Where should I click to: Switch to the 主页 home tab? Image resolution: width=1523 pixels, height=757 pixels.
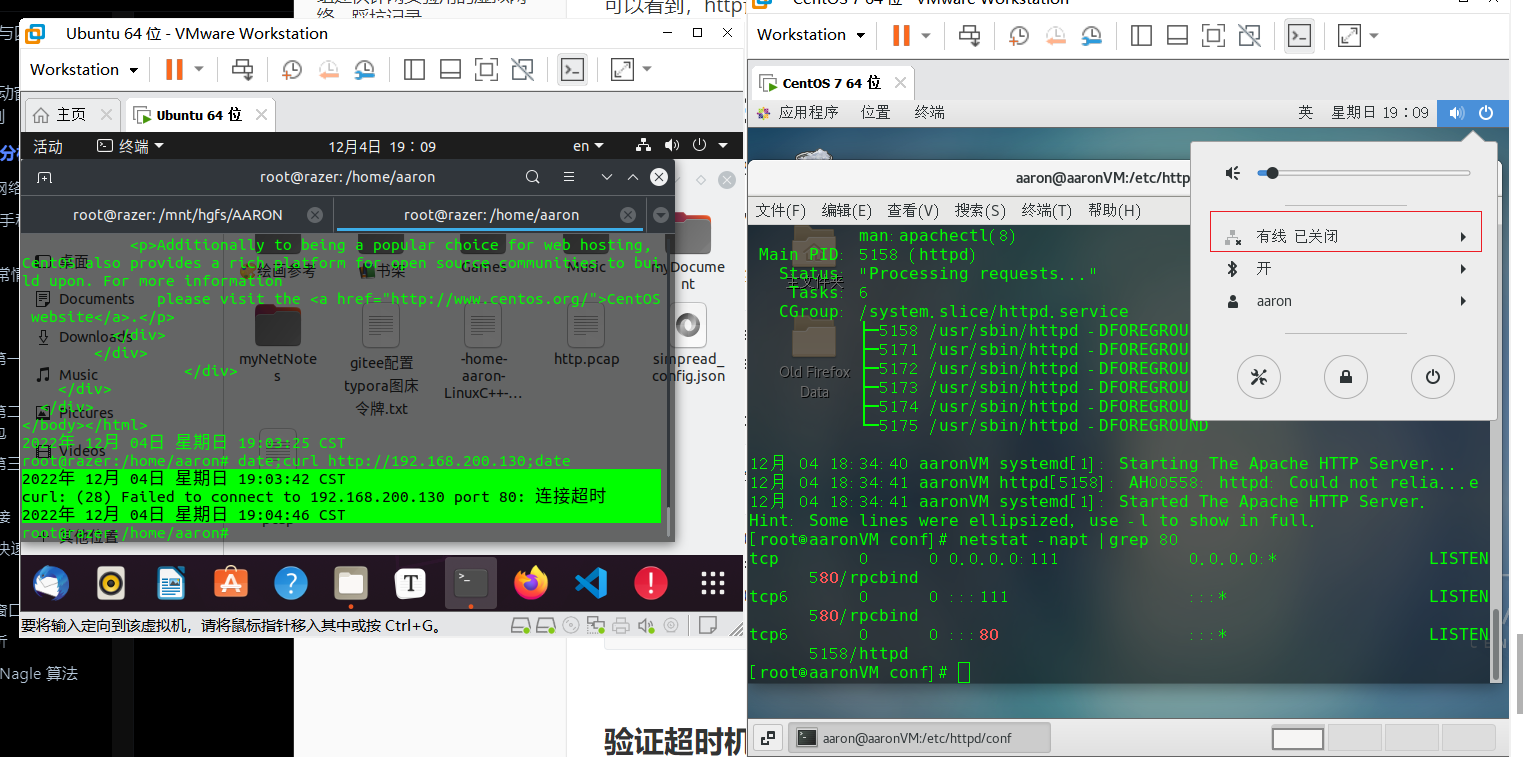[x=71, y=114]
